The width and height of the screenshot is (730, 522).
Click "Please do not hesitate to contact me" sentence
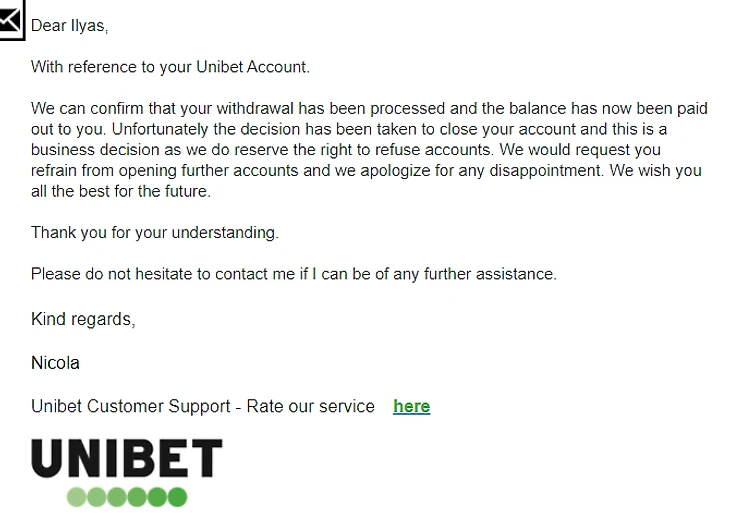tap(163, 274)
